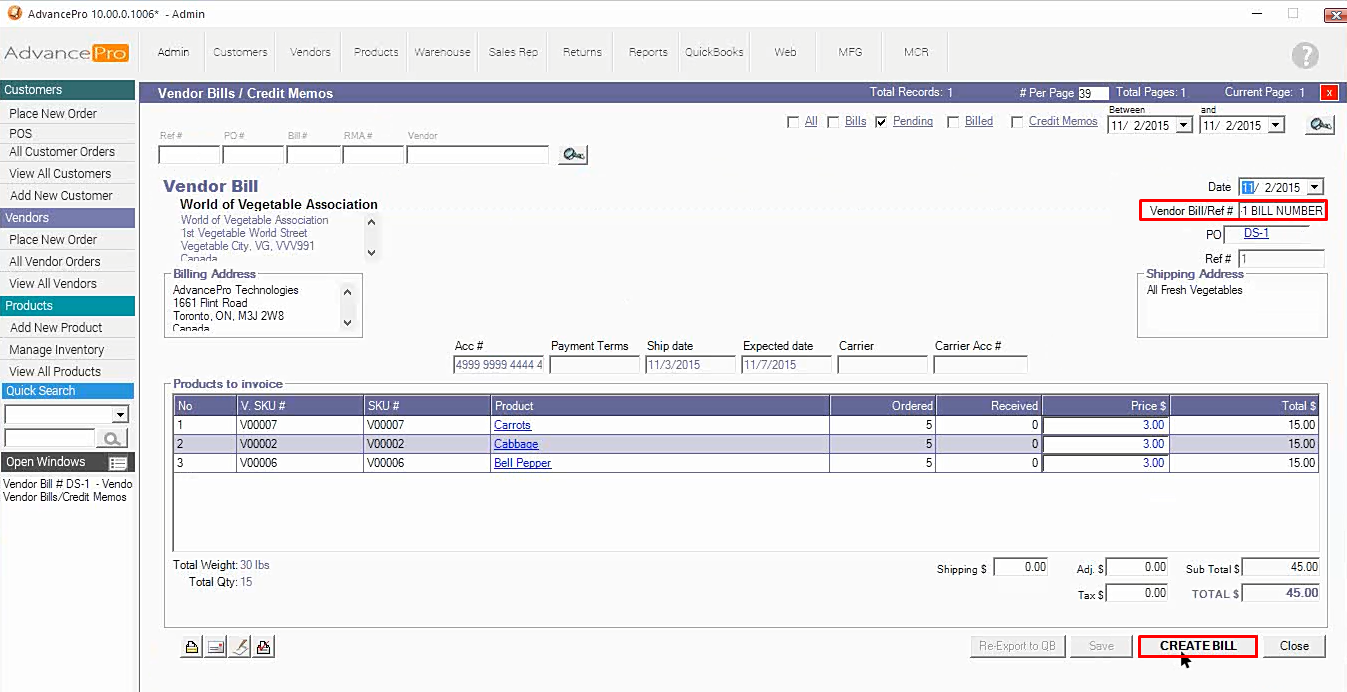Click the pen-and-paper edit icon
1347x692 pixels.
click(x=239, y=647)
